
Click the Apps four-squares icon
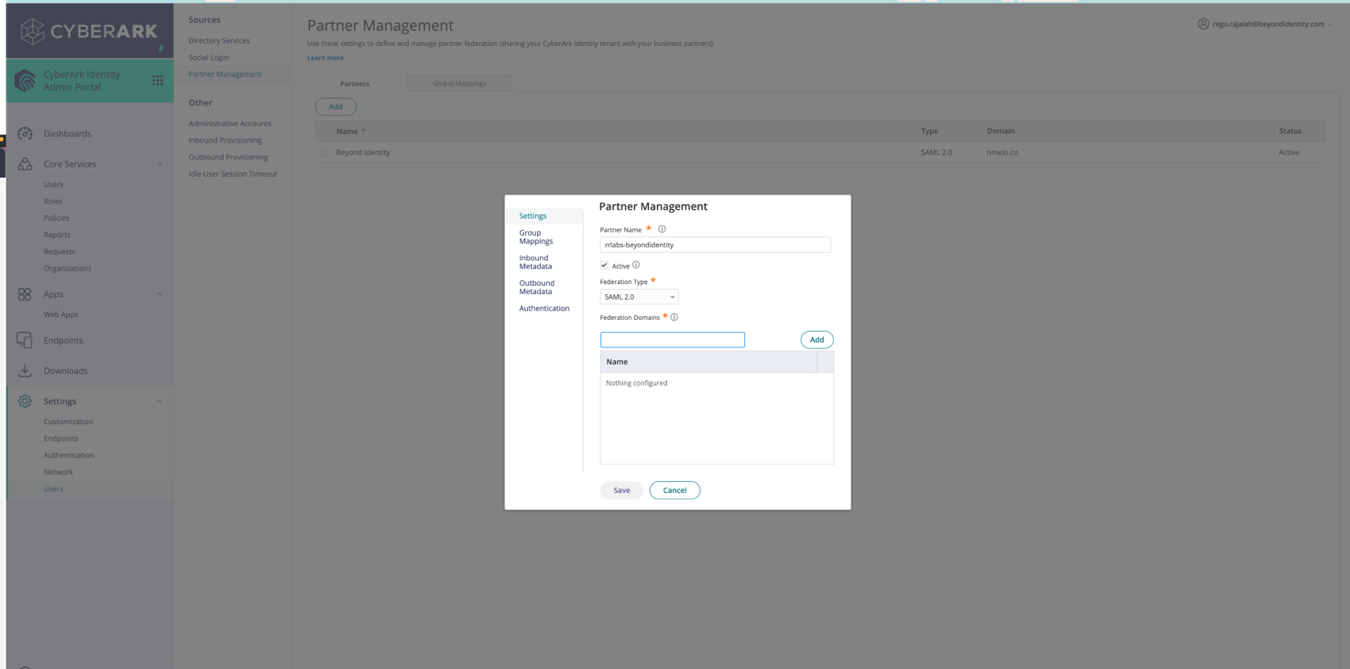click(x=25, y=294)
